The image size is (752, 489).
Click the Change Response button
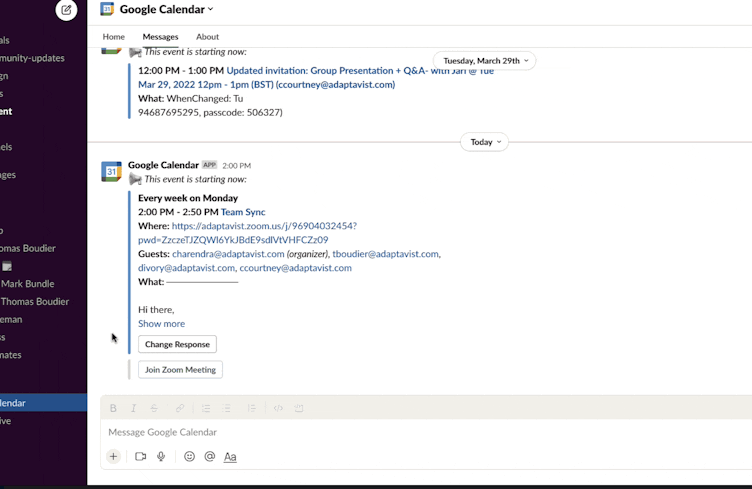pos(177,344)
